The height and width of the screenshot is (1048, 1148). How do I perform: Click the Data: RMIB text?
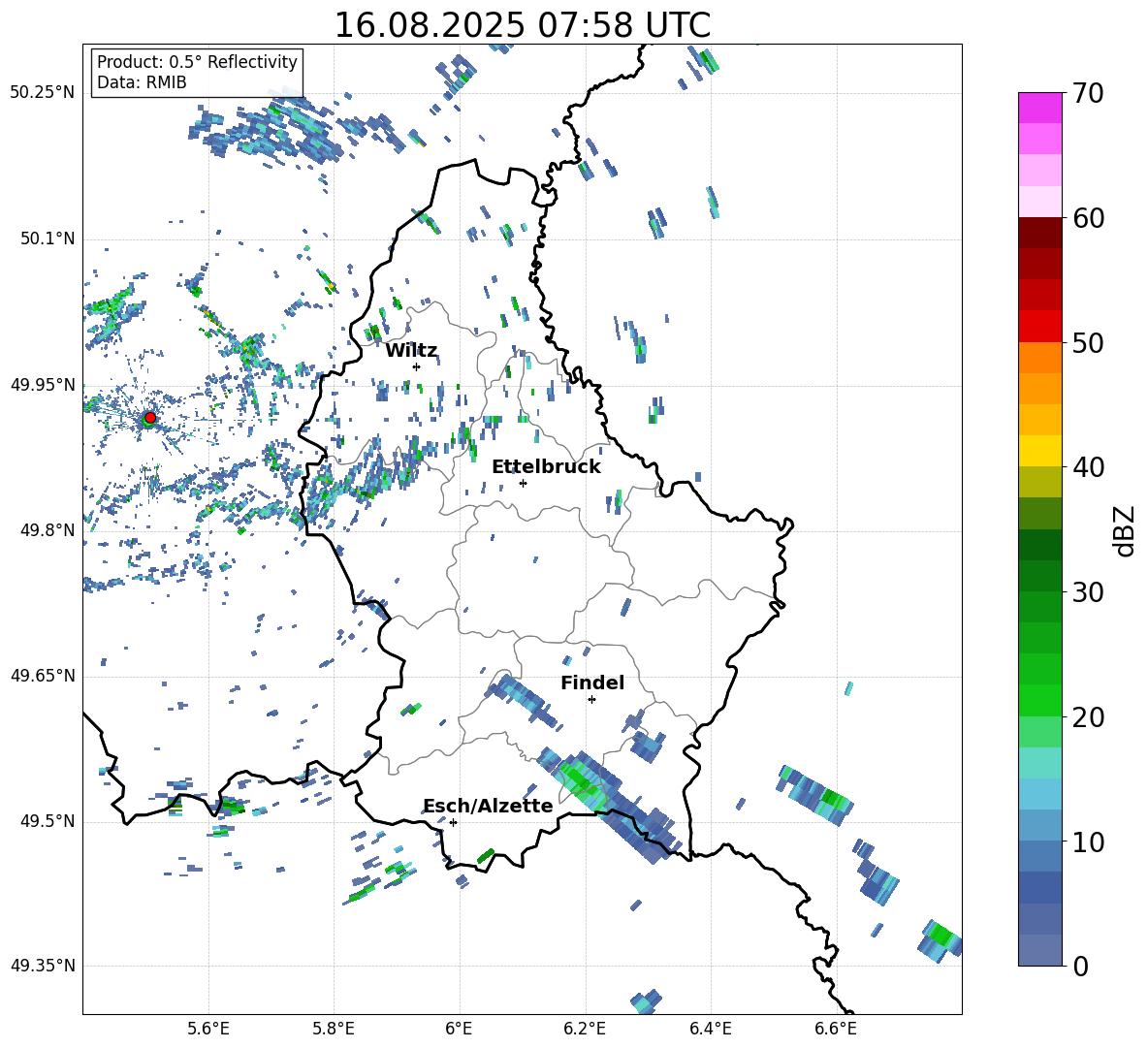point(142,82)
